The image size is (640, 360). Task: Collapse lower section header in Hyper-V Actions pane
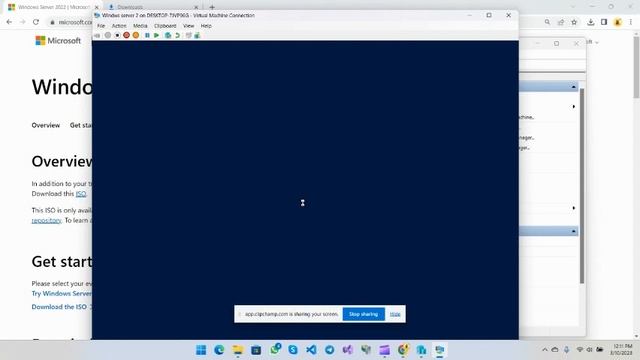click(x=573, y=231)
